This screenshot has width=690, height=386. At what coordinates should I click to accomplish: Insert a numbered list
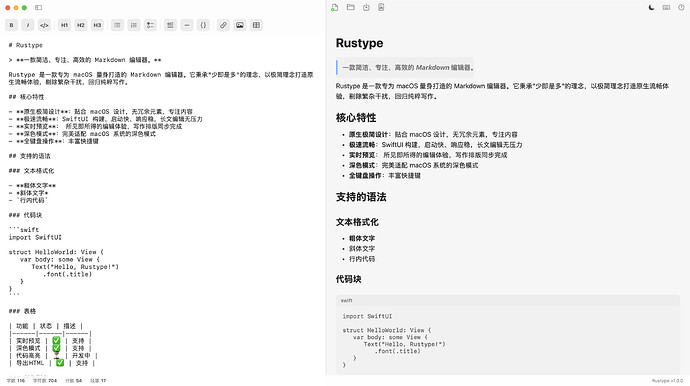click(x=134, y=25)
